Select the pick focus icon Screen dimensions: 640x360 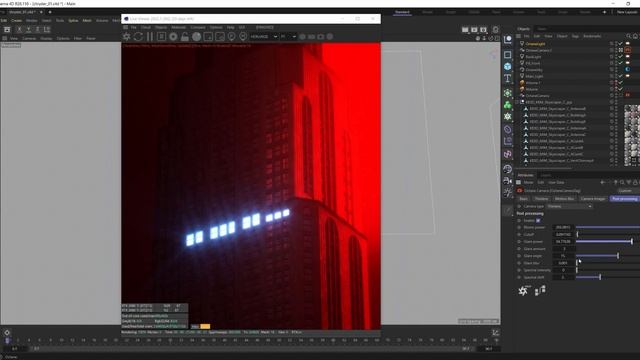(x=231, y=37)
